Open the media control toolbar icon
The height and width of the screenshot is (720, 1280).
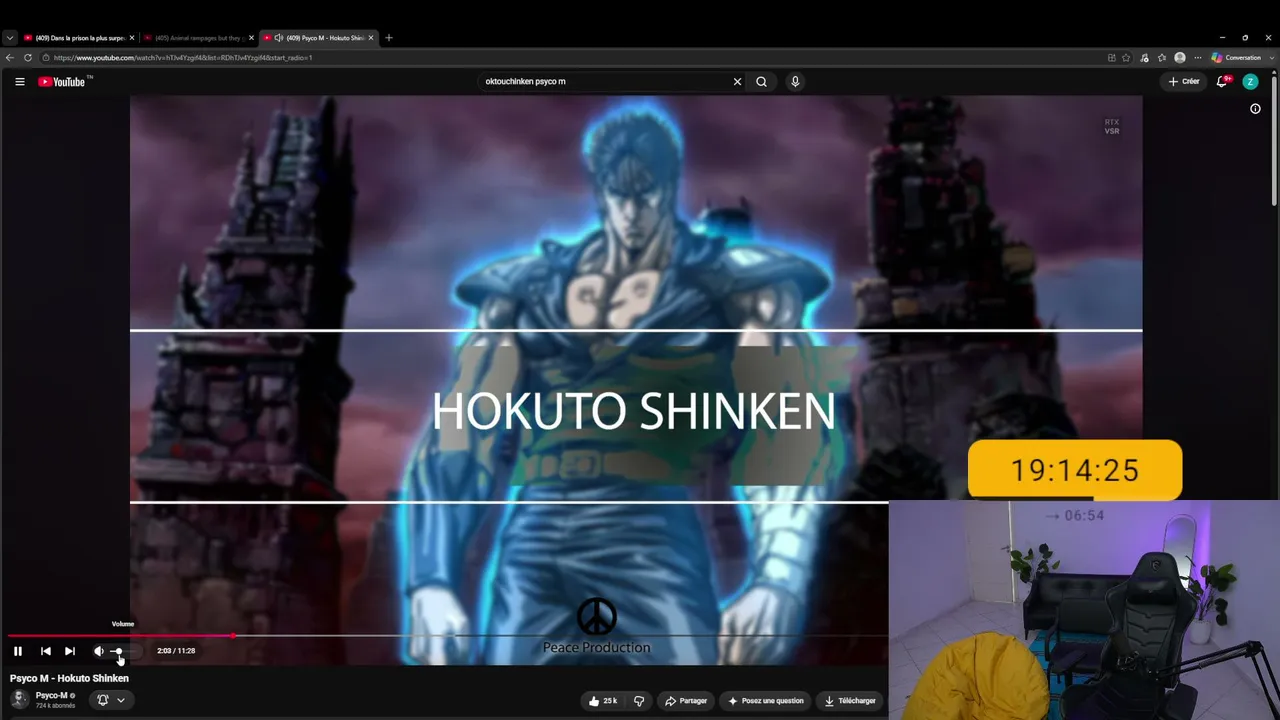click(1144, 58)
